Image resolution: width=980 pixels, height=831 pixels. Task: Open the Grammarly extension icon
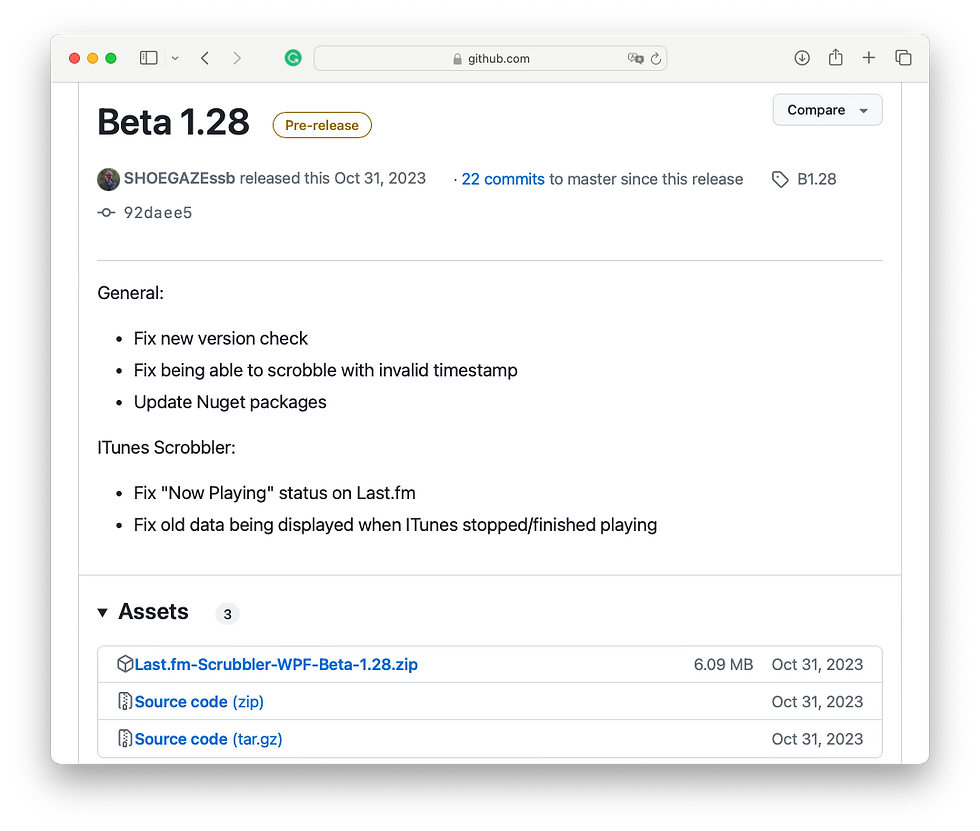click(292, 58)
